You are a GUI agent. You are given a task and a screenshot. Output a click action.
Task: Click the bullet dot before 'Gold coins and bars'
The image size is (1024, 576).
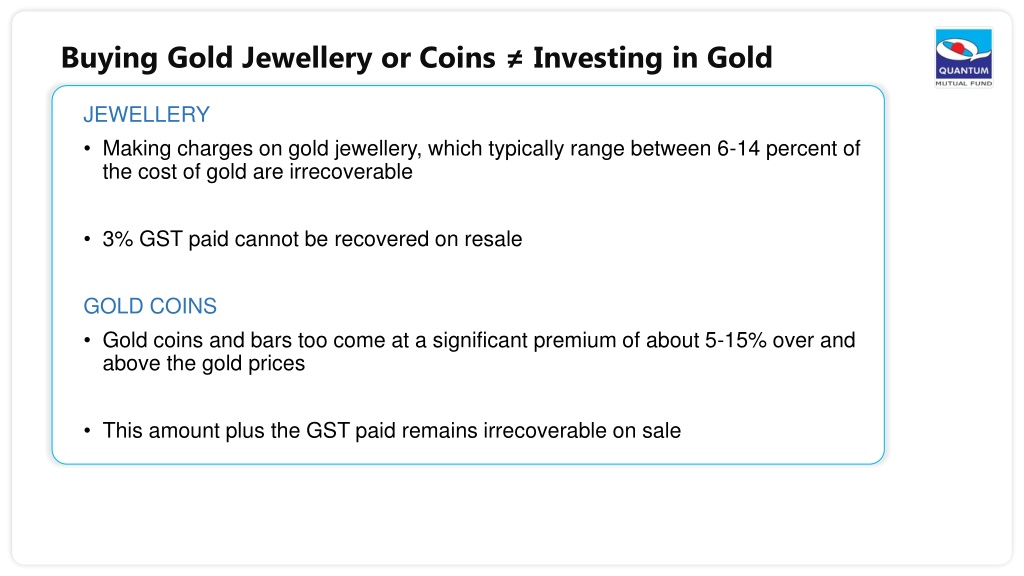(x=88, y=340)
